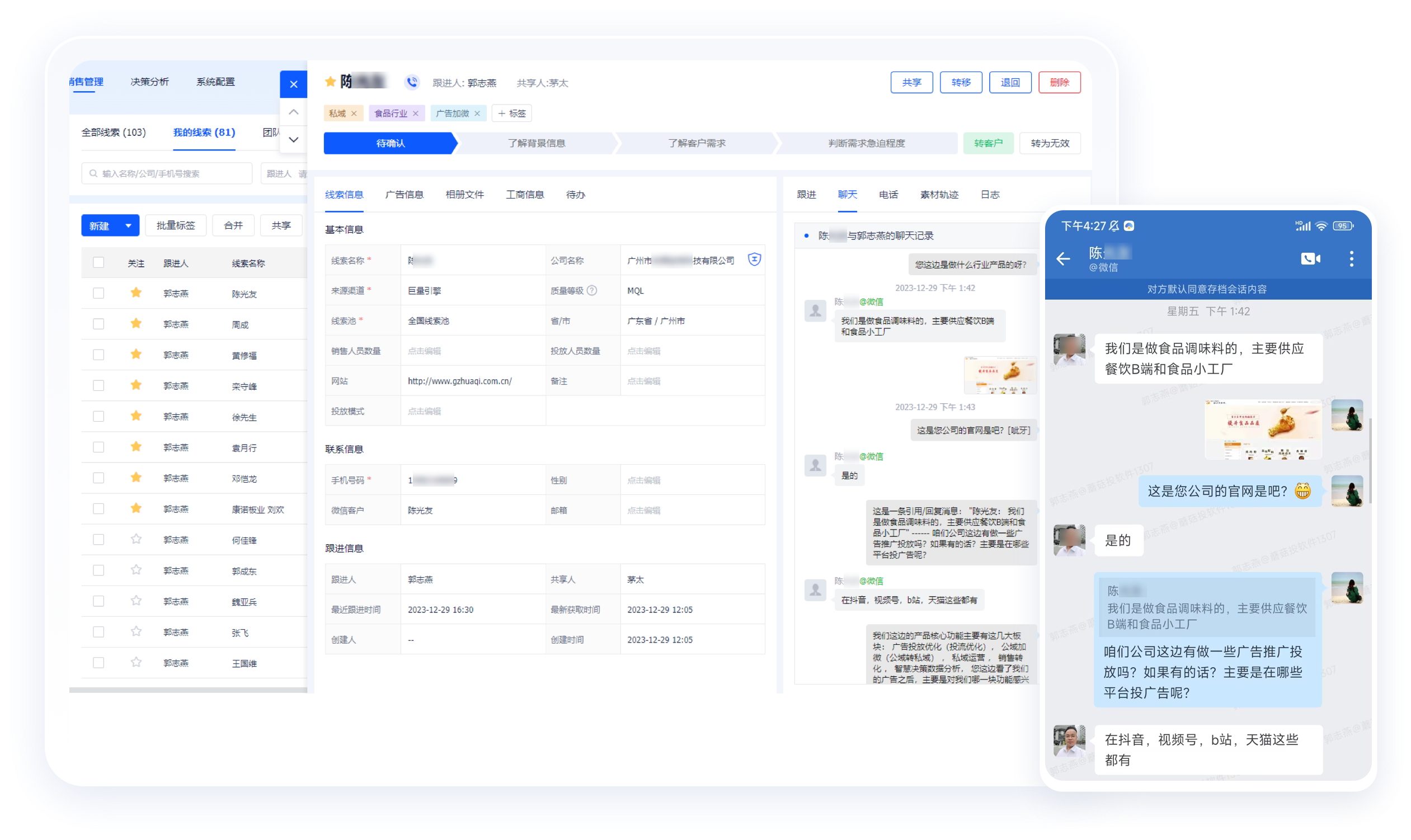Click the phone call icon beside lead name
This screenshot has height=840, width=1411.
[412, 82]
